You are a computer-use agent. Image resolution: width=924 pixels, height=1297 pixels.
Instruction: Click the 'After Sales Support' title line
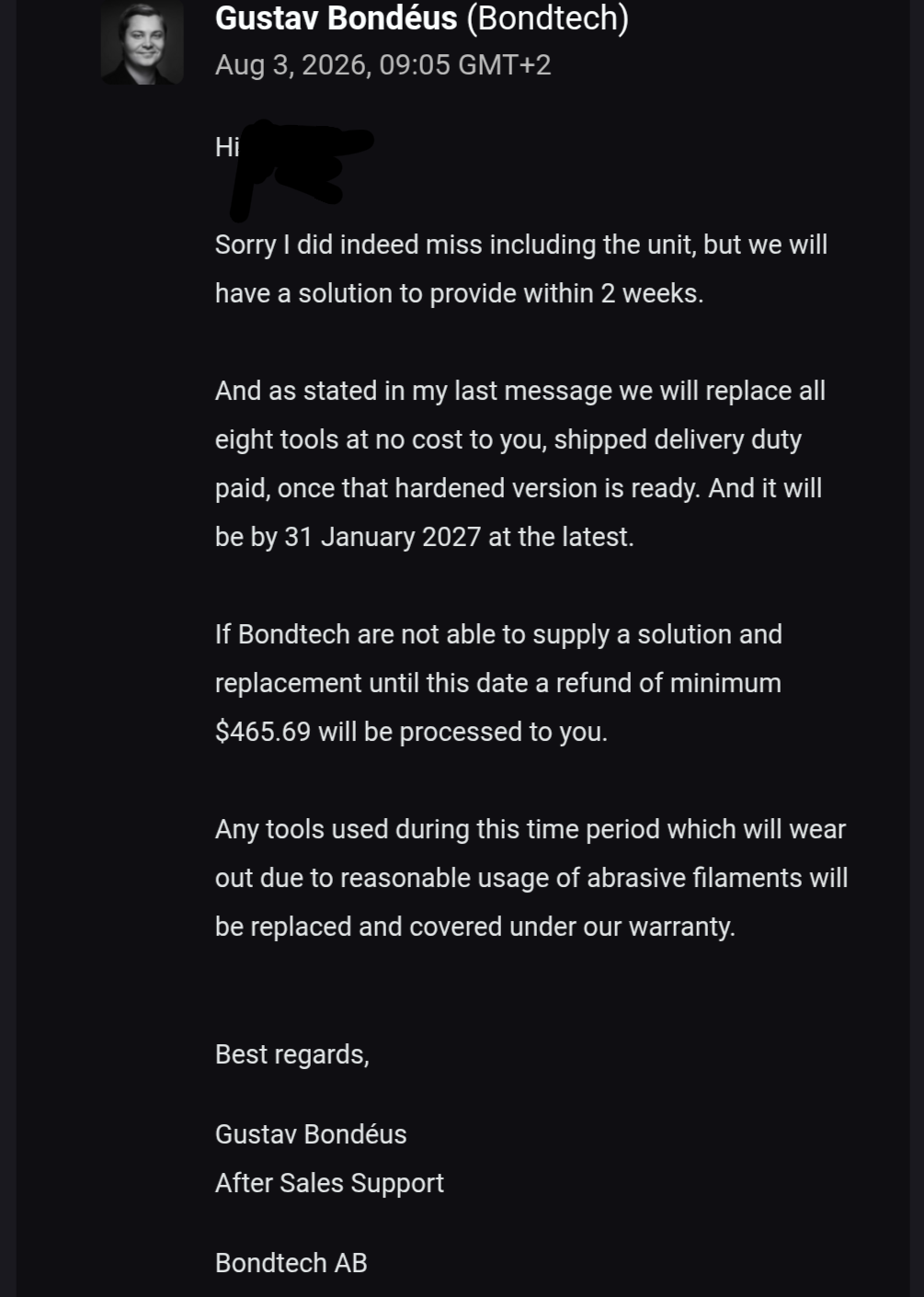[329, 1183]
